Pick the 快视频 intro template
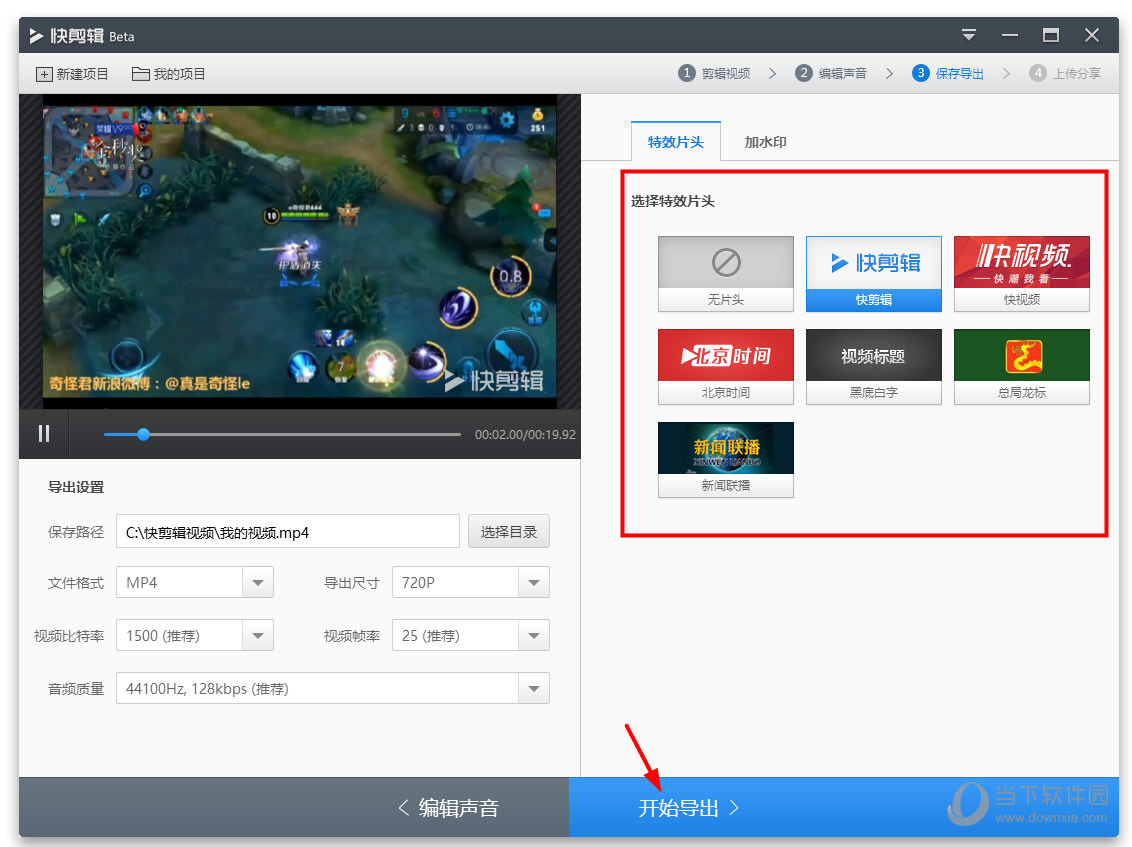1132x847 pixels. point(1021,263)
